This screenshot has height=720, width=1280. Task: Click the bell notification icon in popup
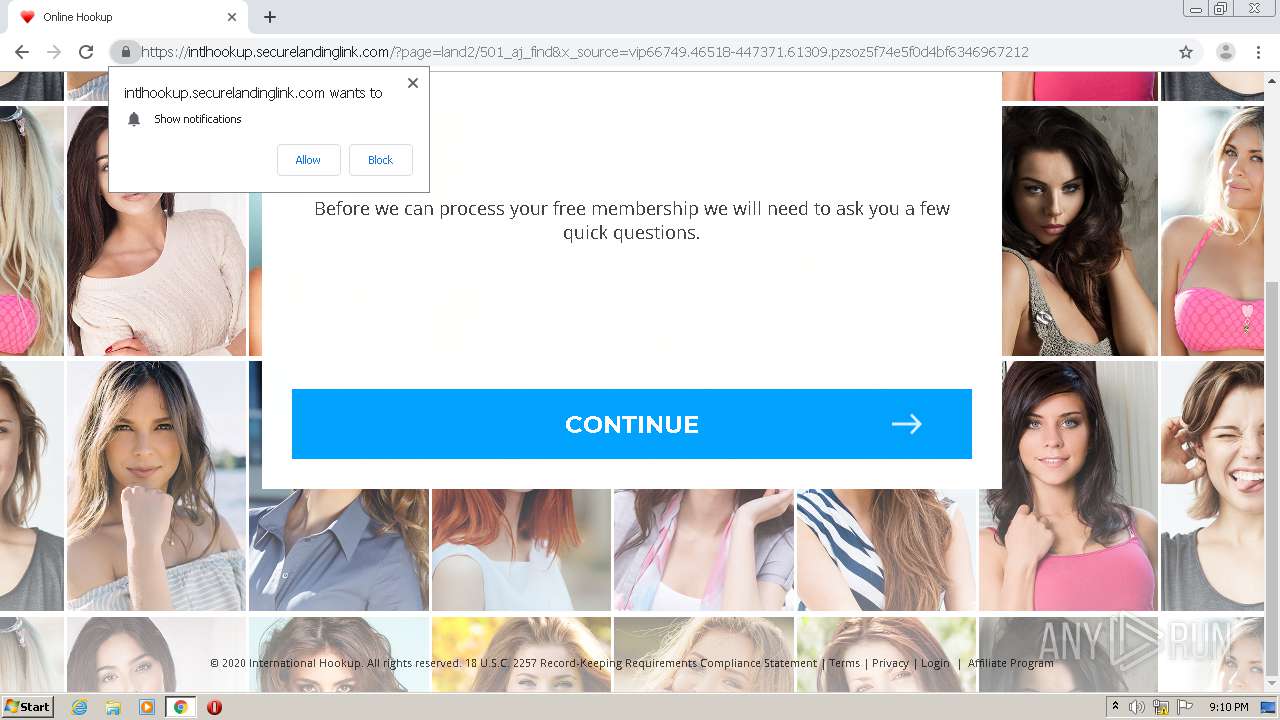pos(134,119)
